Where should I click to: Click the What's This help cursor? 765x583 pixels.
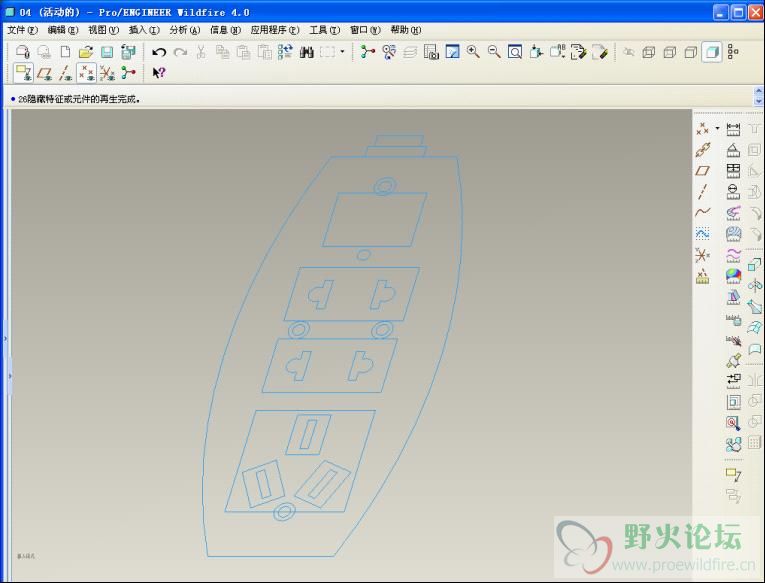coord(159,73)
